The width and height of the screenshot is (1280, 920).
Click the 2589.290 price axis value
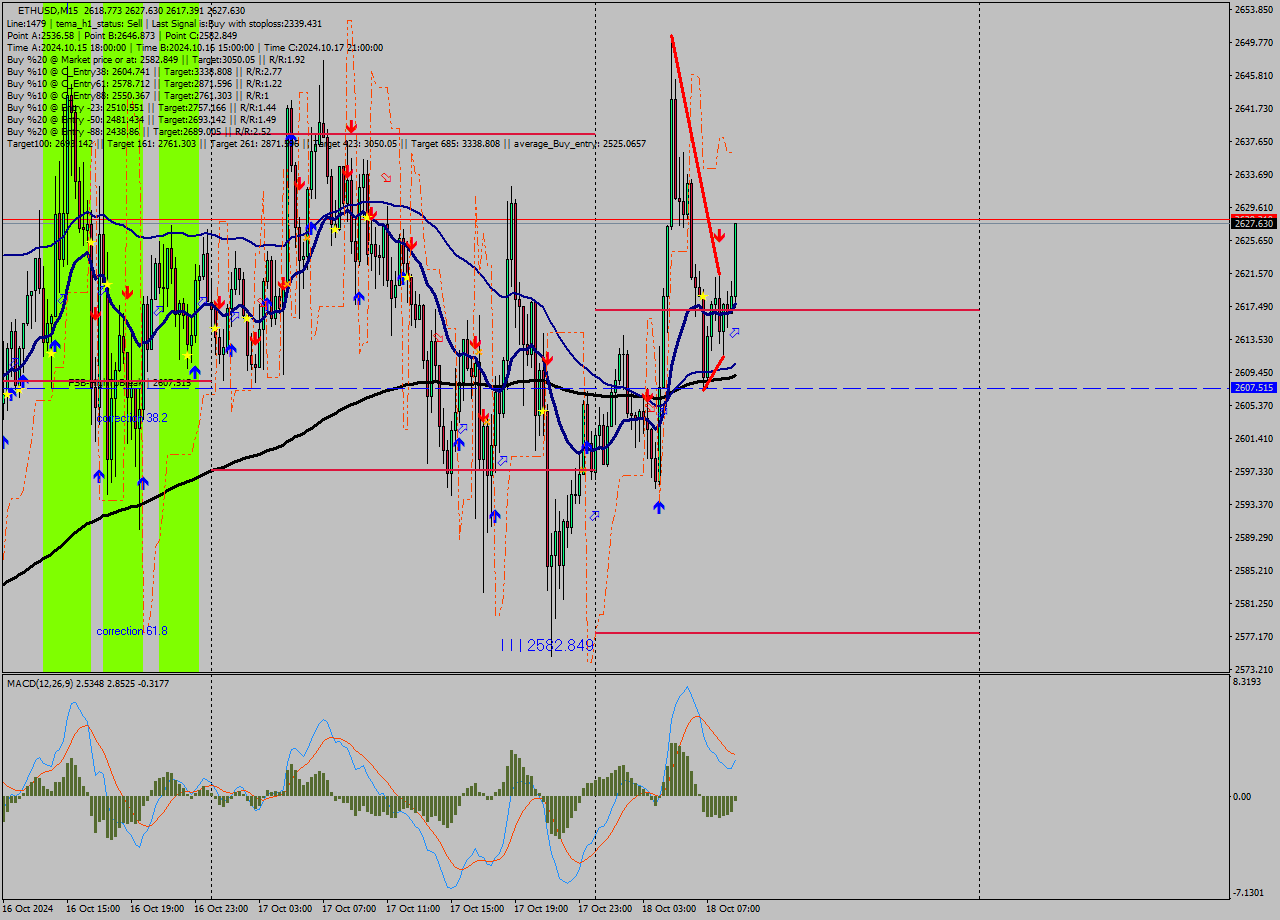point(1253,537)
